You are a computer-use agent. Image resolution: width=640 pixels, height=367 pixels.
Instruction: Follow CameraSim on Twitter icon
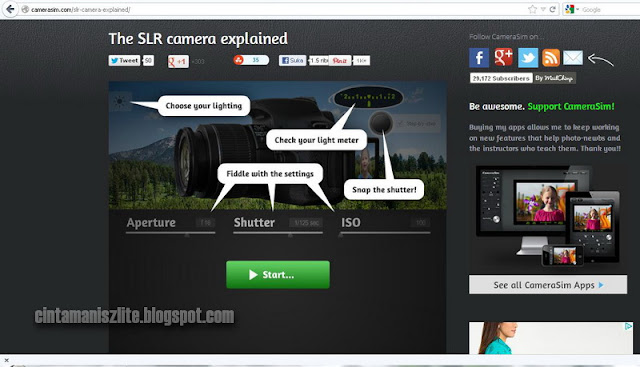[x=528, y=58]
